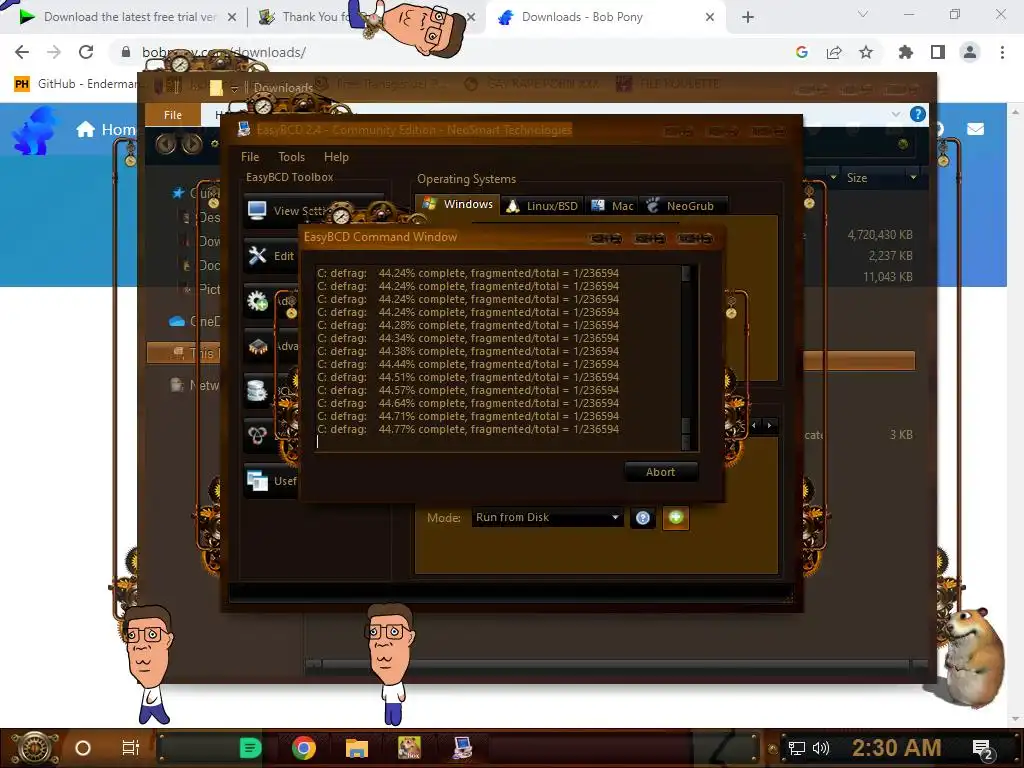This screenshot has width=1024, height=768.
Task: Open the Mode dropdown showing Run from Disk
Action: tap(547, 517)
